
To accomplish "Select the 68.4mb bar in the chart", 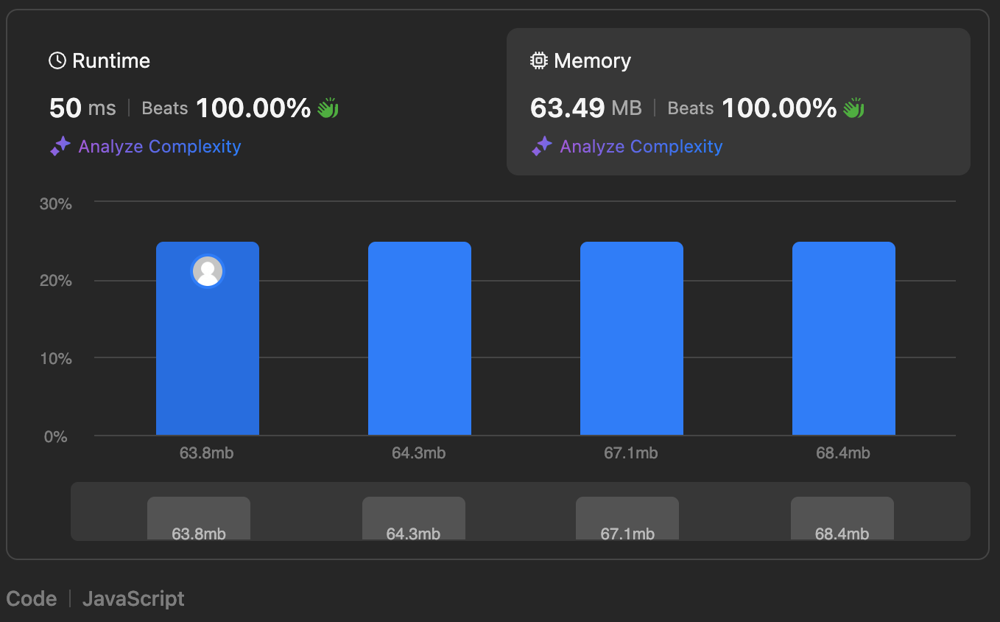I will click(x=843, y=338).
